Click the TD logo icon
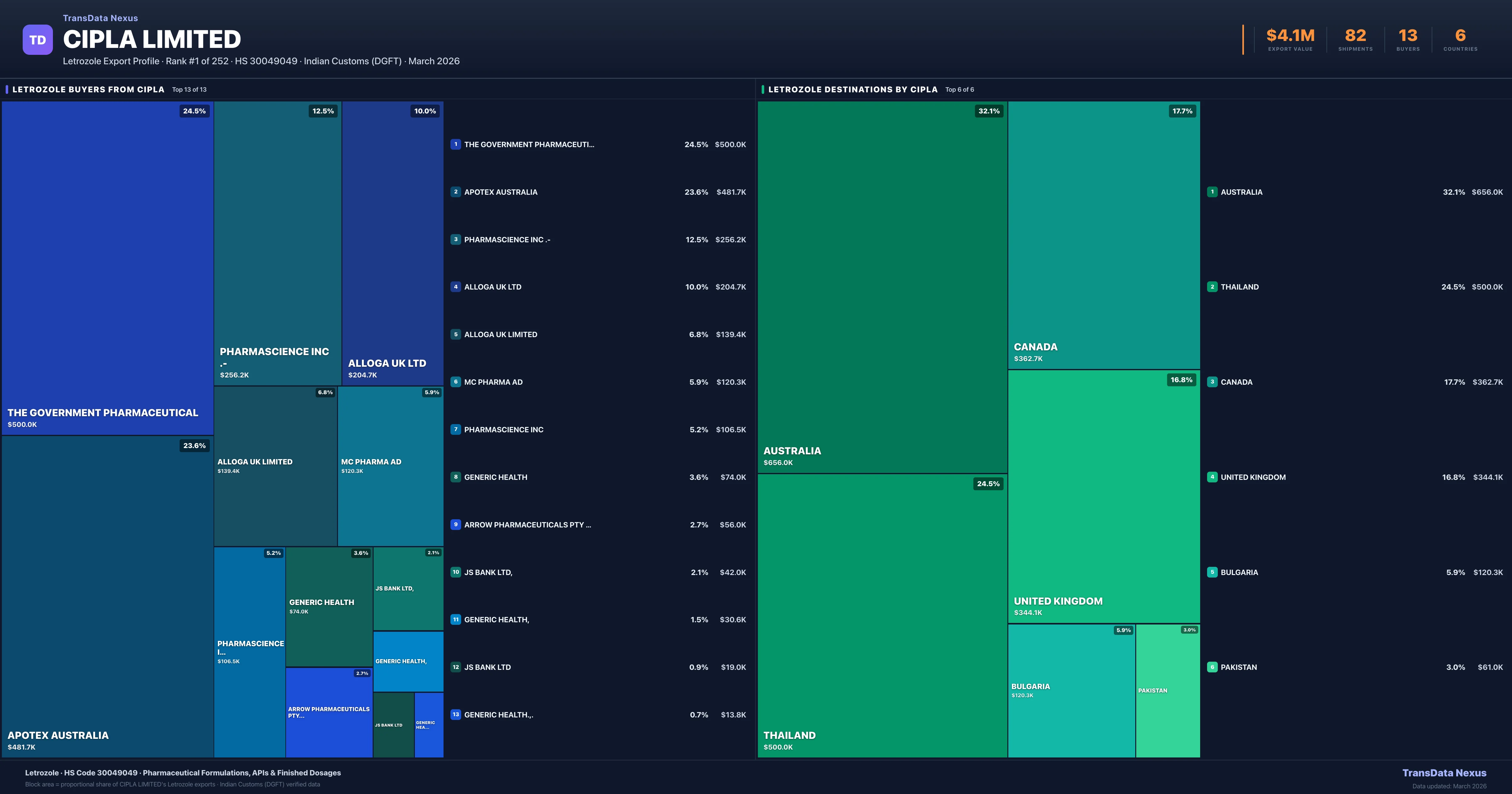The width and height of the screenshot is (1512, 794). click(x=37, y=40)
